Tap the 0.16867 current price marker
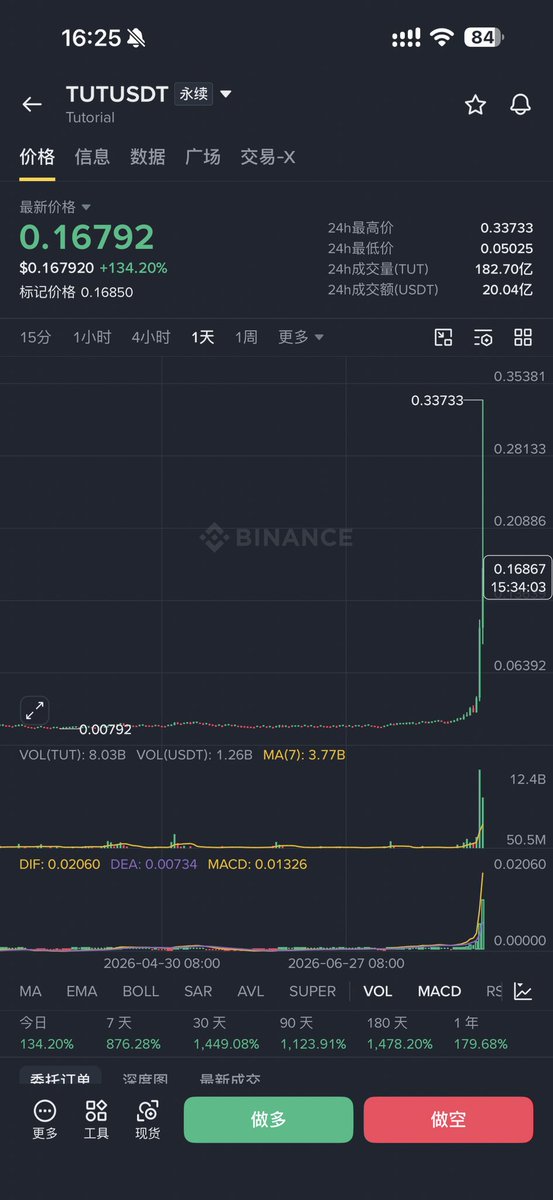Screen dimensions: 553x1200 tap(518, 576)
